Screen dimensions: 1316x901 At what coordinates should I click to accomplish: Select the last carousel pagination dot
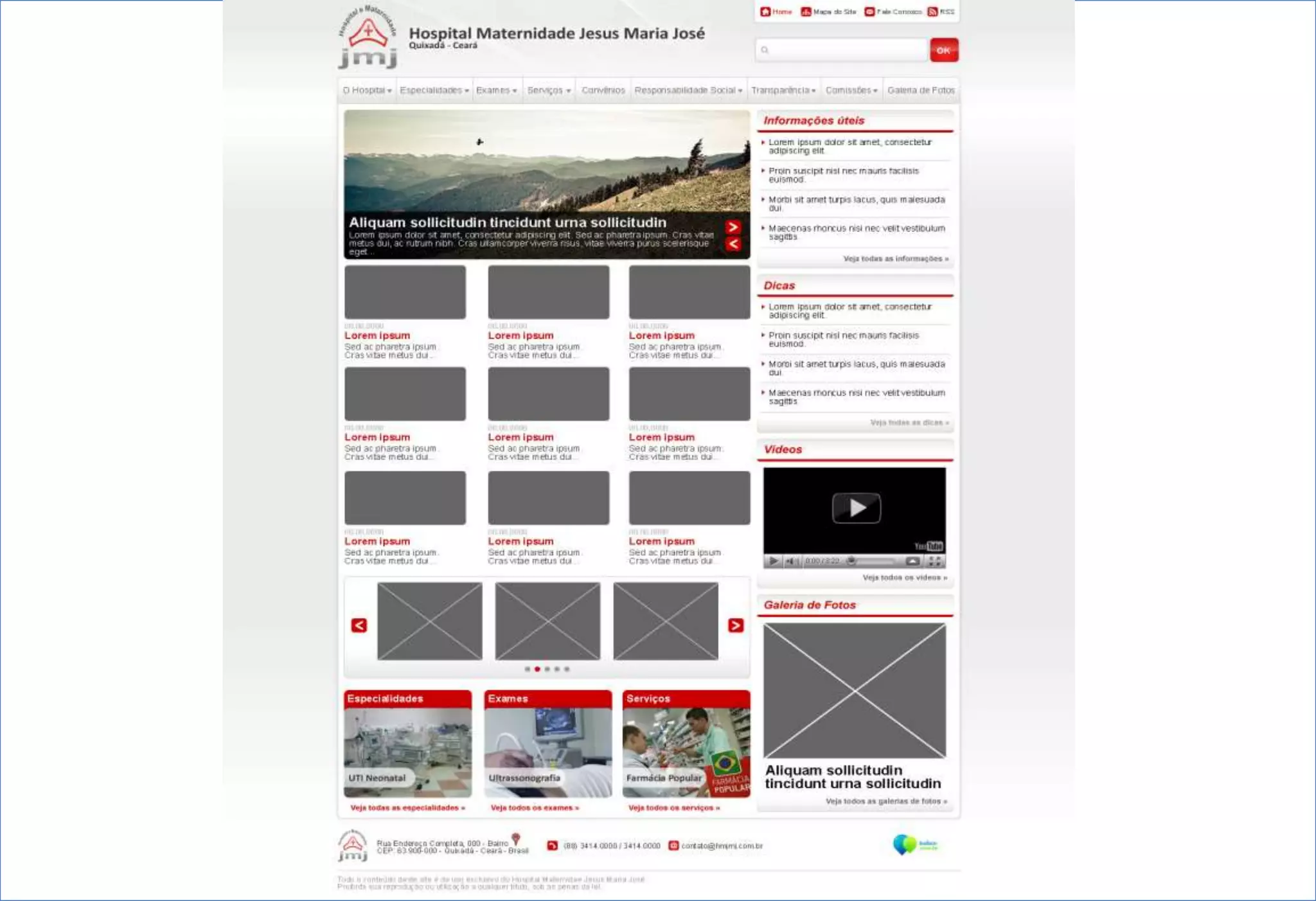point(567,669)
